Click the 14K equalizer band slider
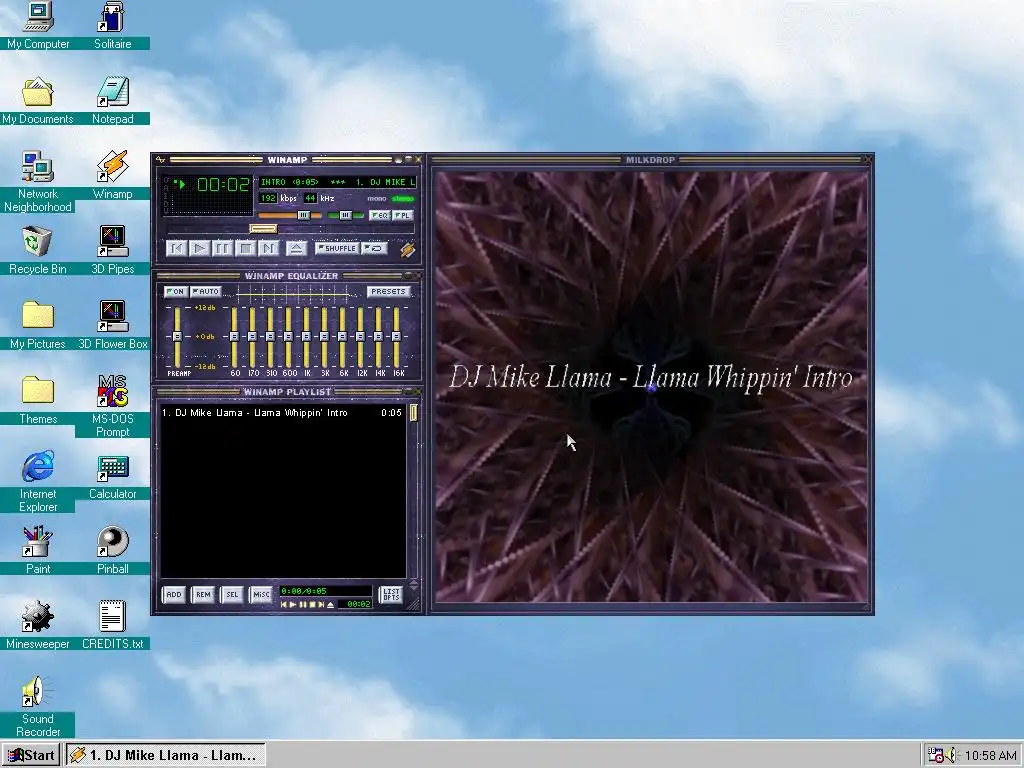The image size is (1024, 768). [378, 336]
